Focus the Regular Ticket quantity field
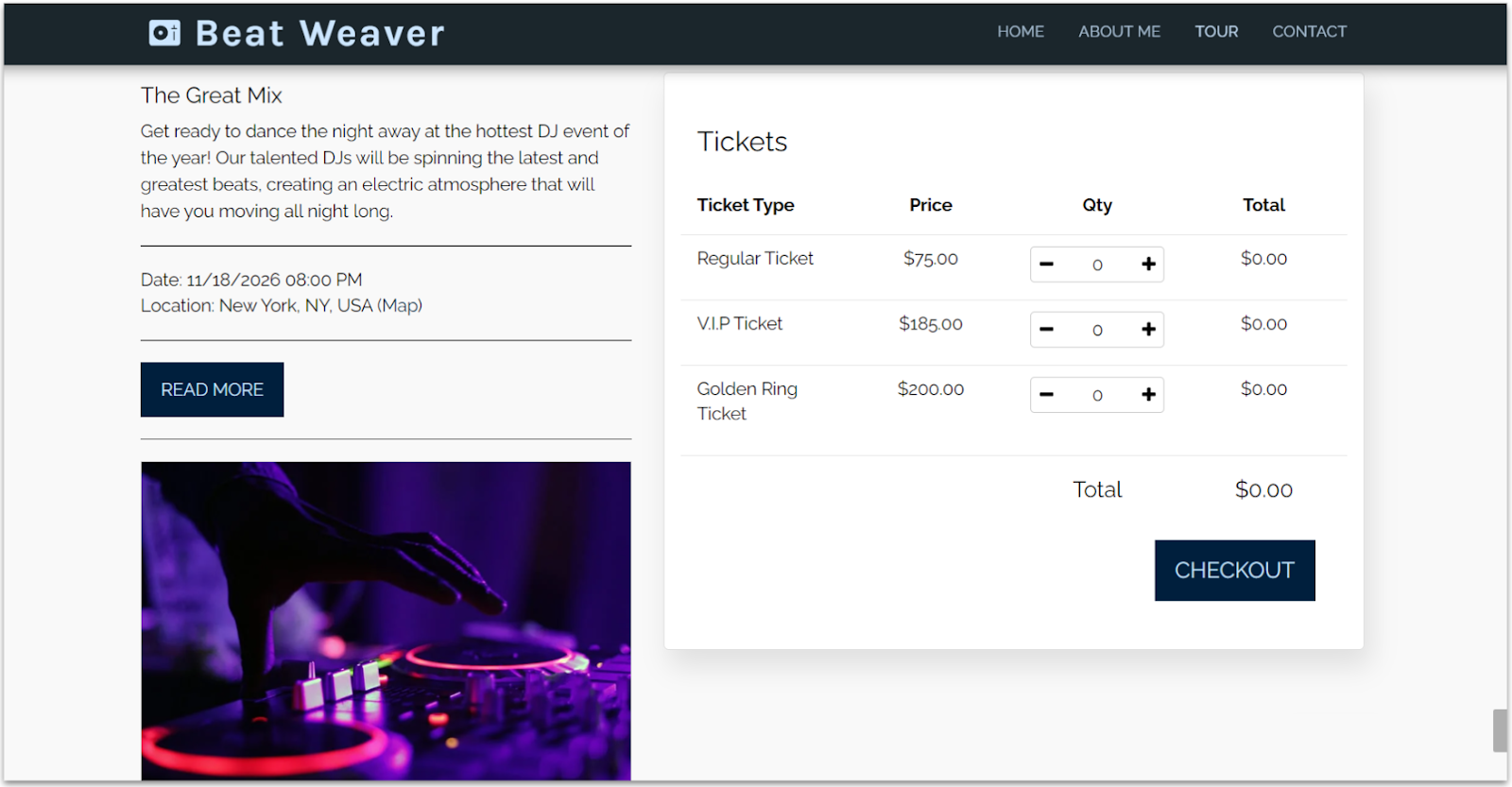 [1097, 265]
